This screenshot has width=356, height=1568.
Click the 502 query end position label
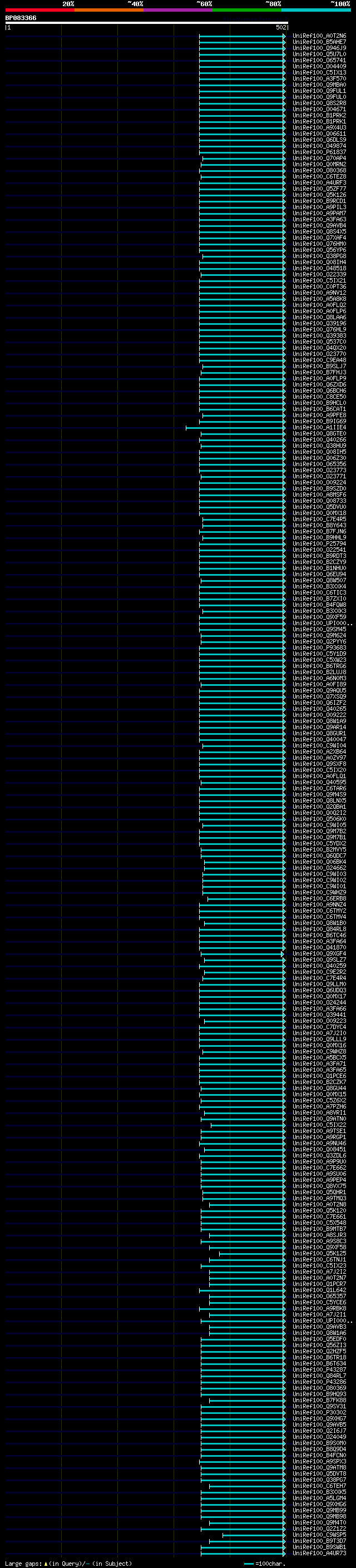pyautogui.click(x=280, y=27)
